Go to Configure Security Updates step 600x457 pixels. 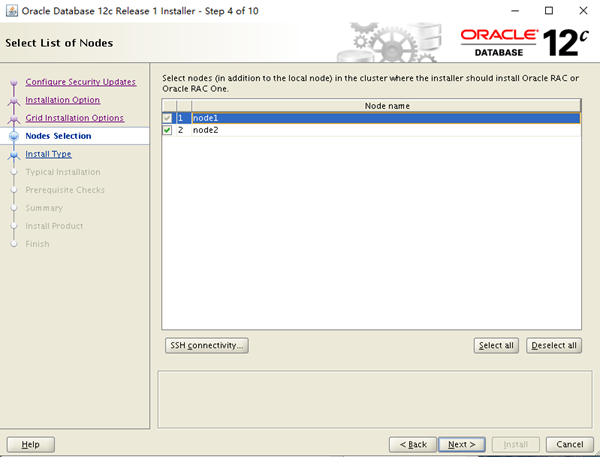[81, 82]
